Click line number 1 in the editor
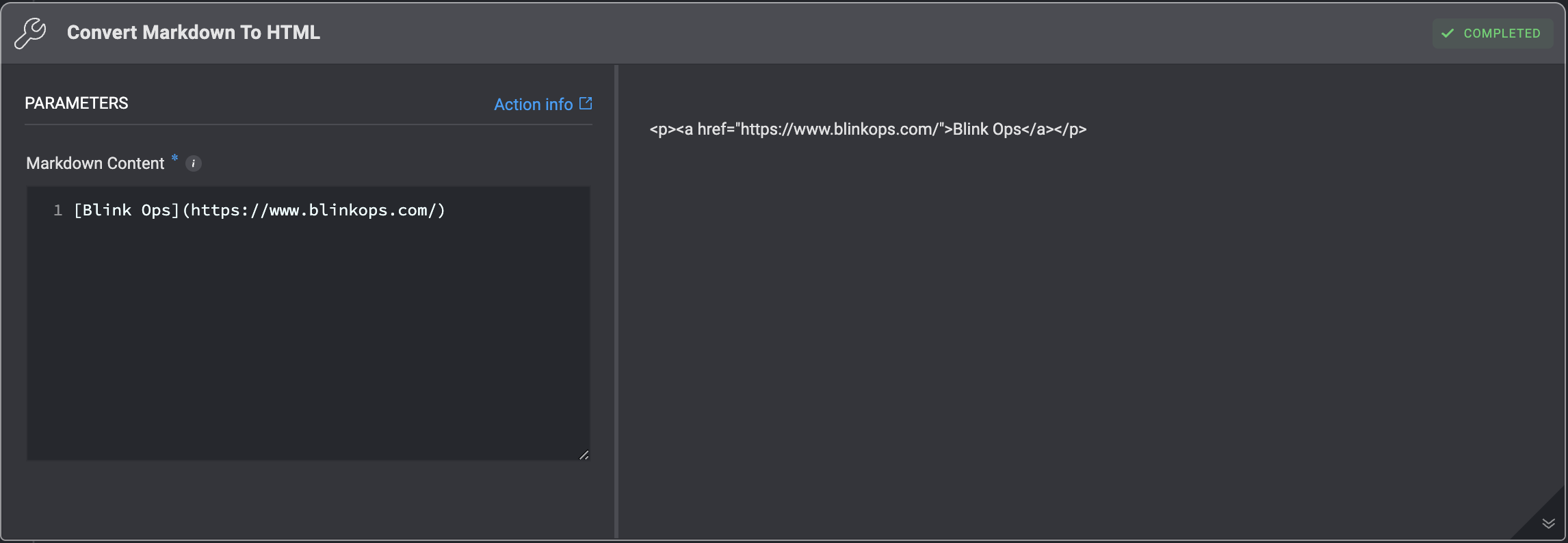Viewport: 1568px width, 543px height. [58, 211]
